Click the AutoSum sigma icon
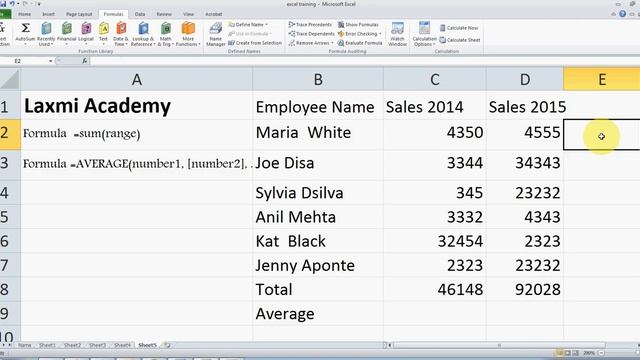Screen dimensions: 640x360 point(25,28)
